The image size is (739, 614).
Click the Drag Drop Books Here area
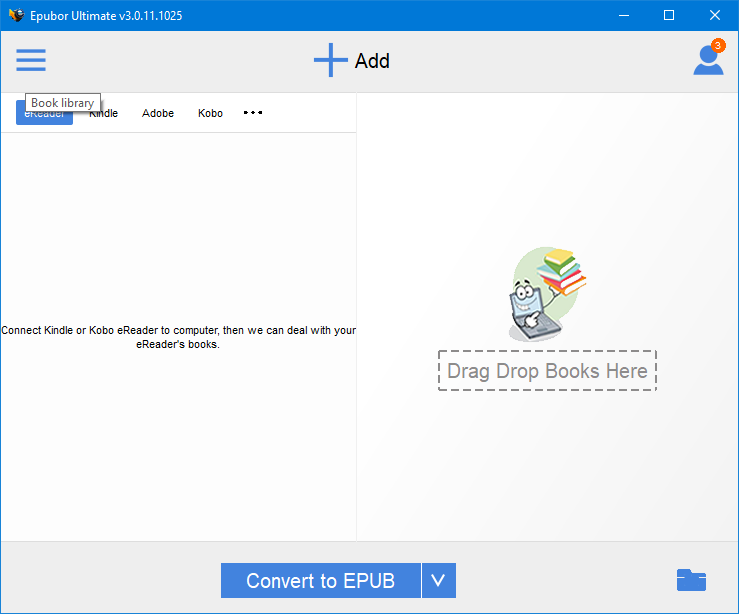547,371
